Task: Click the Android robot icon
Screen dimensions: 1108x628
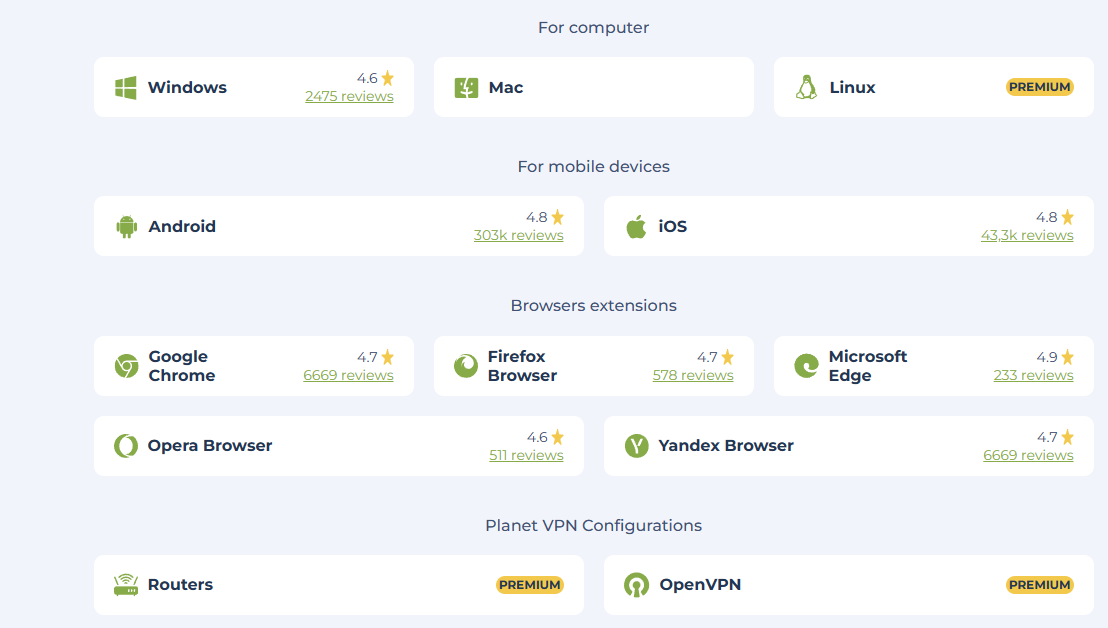Action: click(x=126, y=227)
